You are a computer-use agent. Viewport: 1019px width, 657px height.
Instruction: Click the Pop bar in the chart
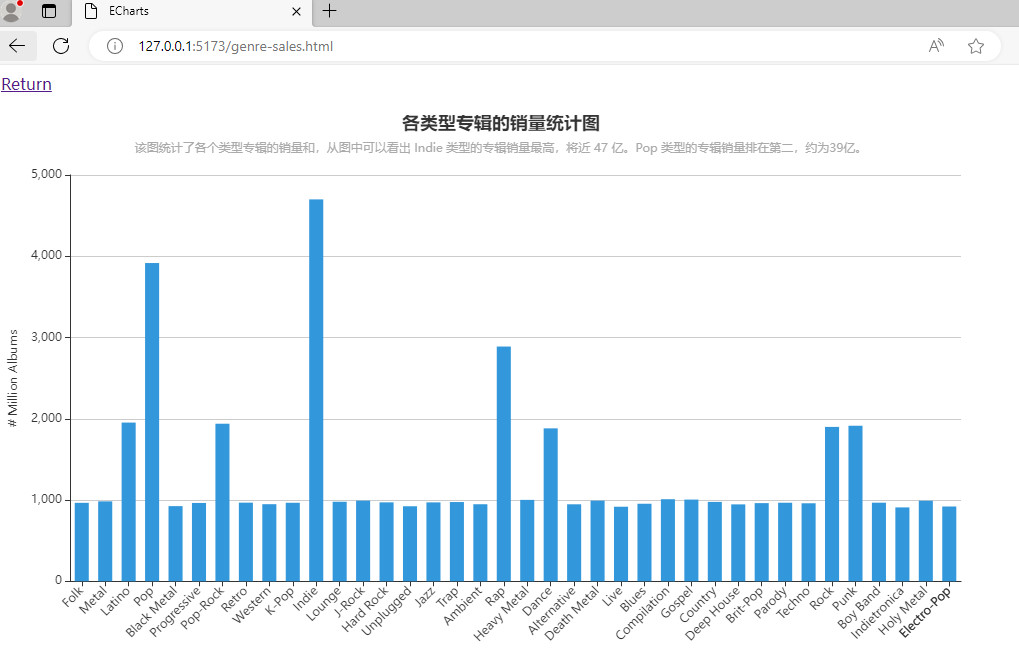[x=152, y=422]
